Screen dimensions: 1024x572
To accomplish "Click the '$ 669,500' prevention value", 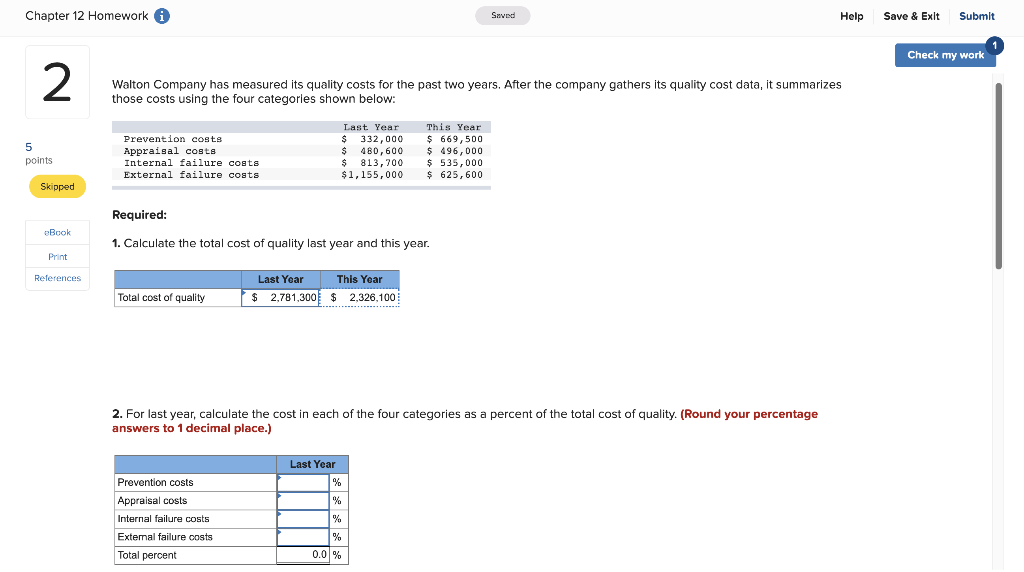I will click(455, 139).
